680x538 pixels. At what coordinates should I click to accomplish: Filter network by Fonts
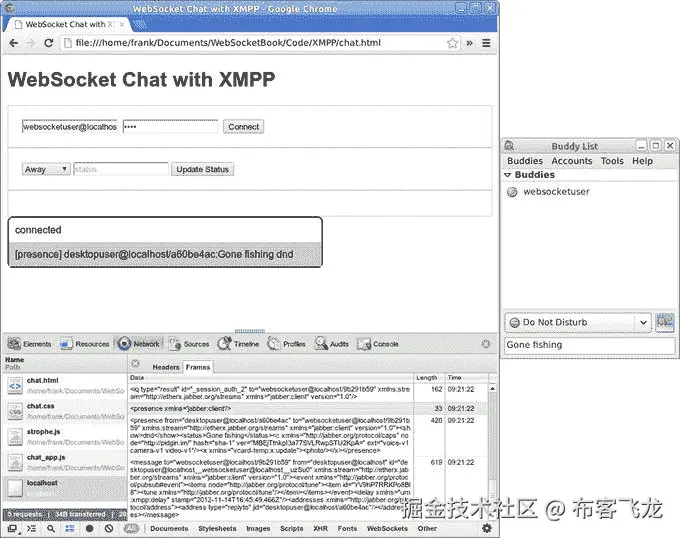tap(347, 528)
